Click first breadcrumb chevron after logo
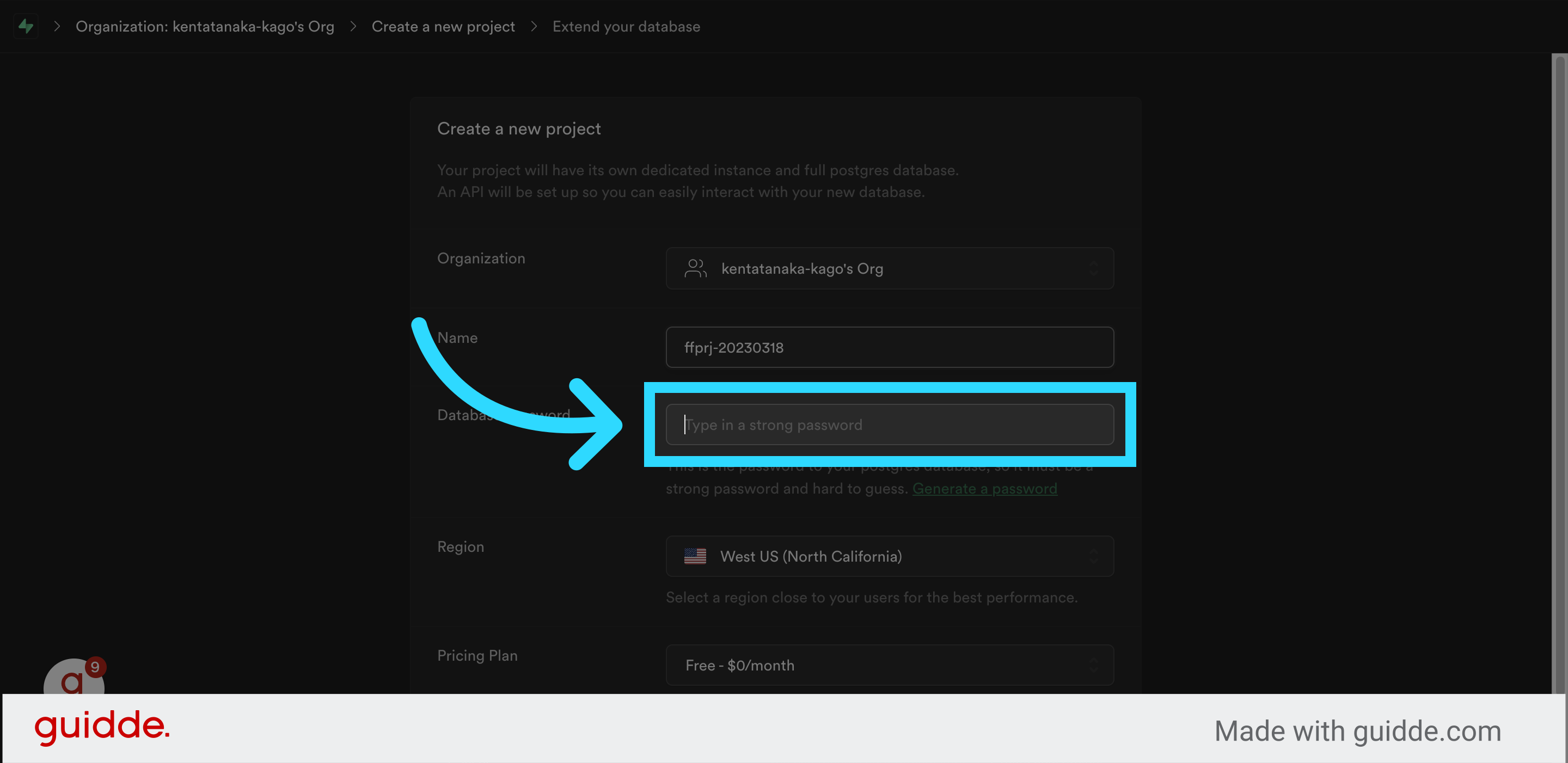 pos(57,26)
